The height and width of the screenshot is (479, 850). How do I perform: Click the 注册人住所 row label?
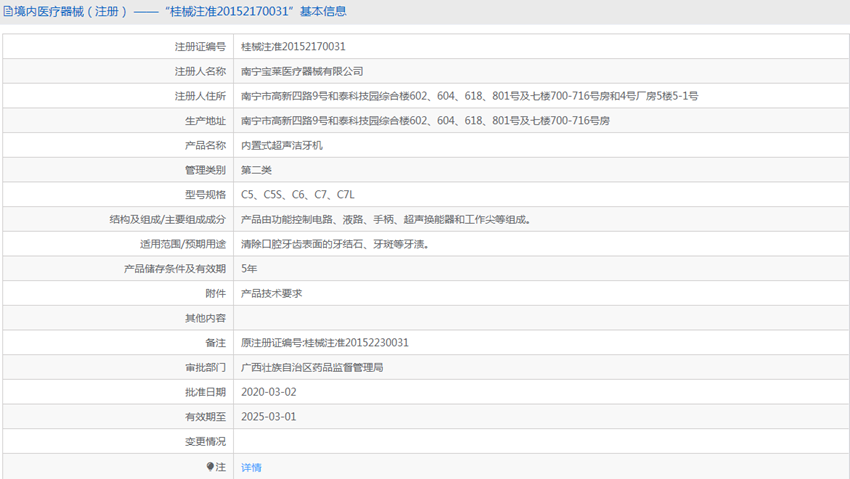[200, 96]
